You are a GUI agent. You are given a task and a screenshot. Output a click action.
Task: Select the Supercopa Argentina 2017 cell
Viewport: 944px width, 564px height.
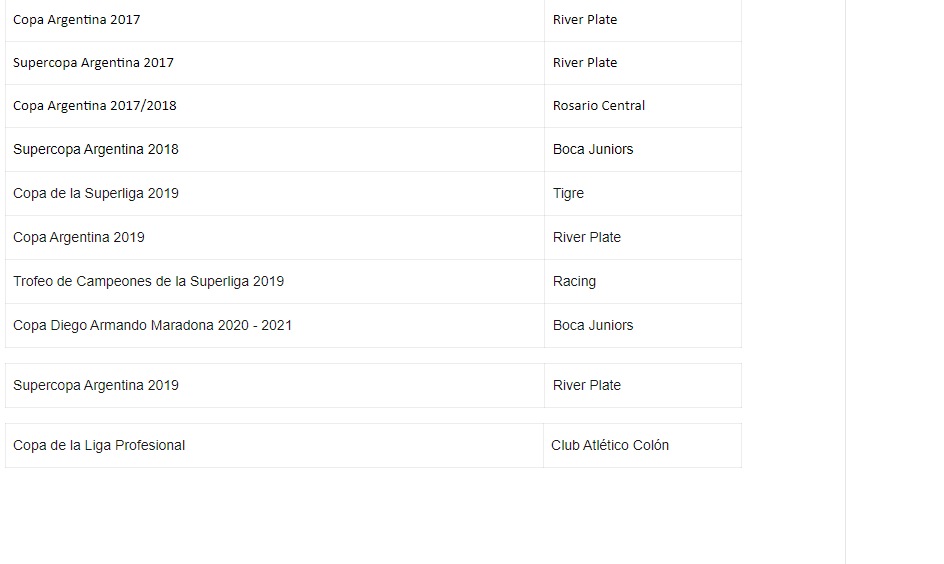point(275,63)
